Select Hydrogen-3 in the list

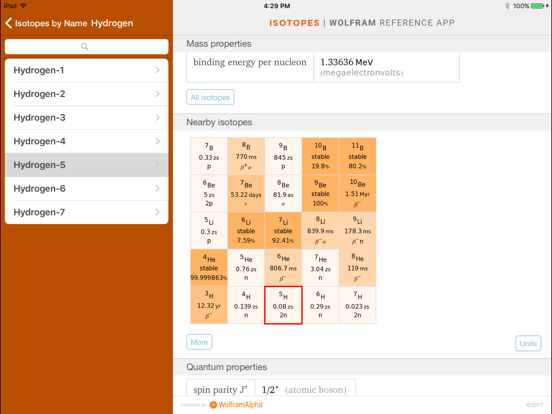point(87,118)
